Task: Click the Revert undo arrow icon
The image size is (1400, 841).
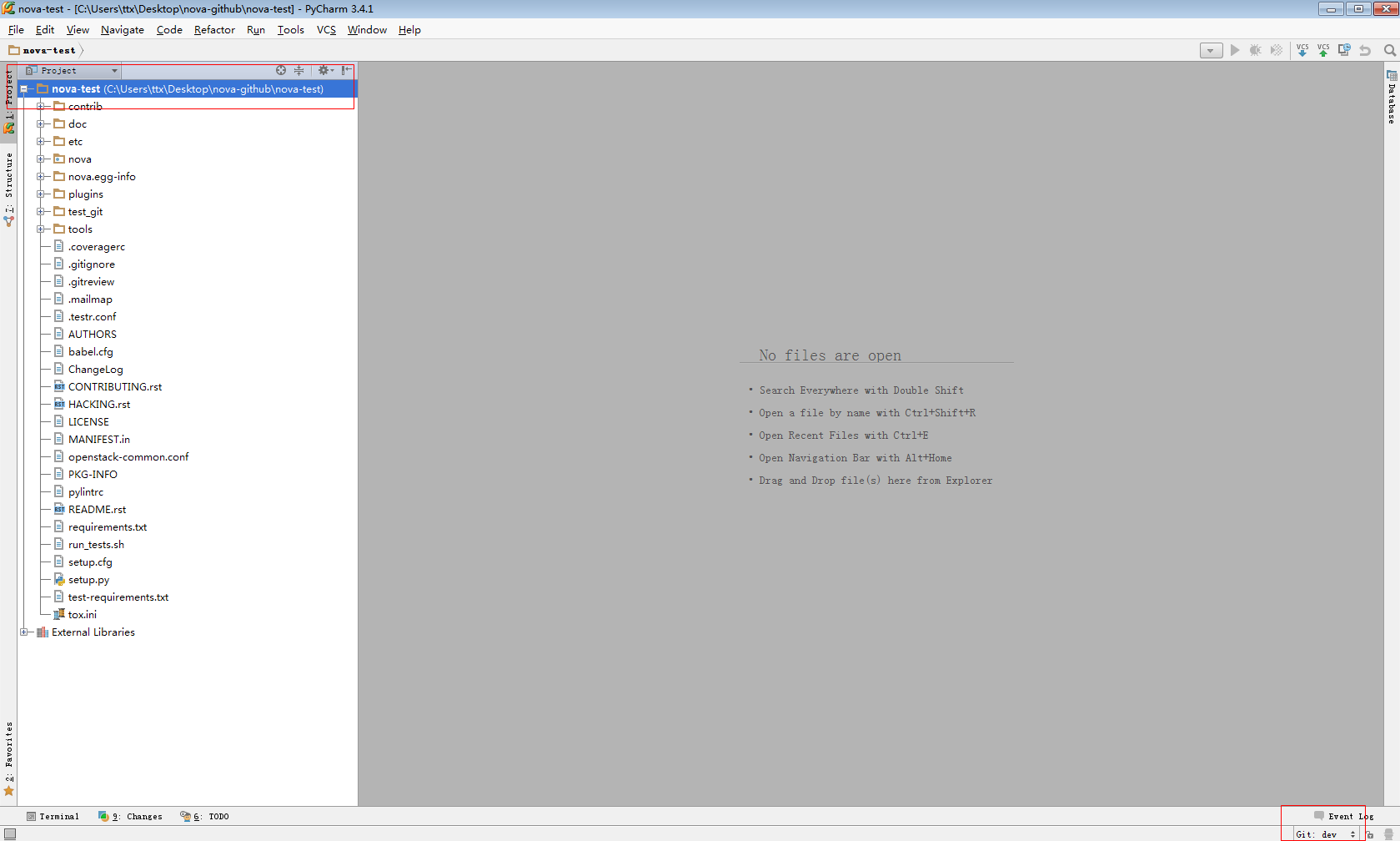Action: [x=1365, y=50]
